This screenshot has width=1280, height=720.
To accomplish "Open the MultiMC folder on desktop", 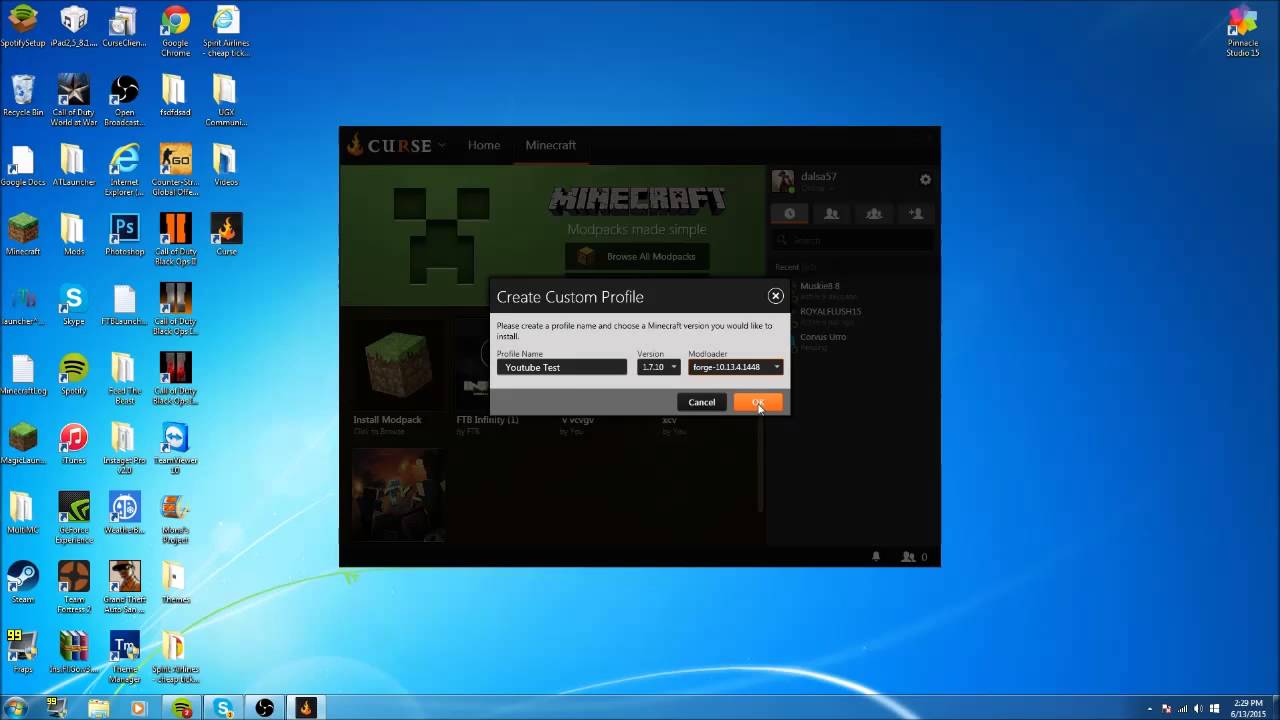I will [22, 513].
